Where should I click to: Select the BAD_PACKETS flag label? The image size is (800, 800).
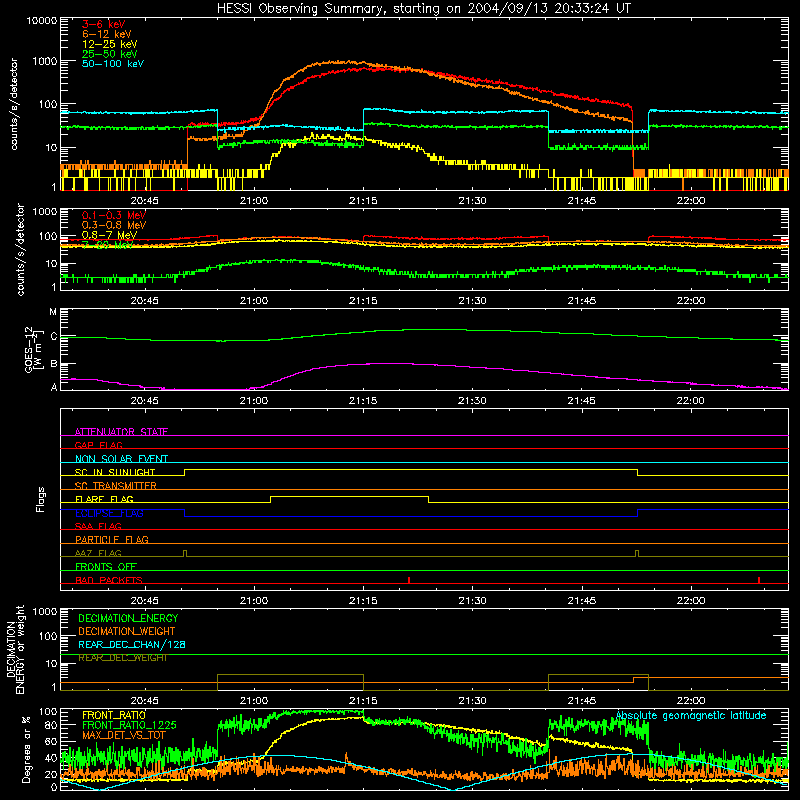coord(109,580)
